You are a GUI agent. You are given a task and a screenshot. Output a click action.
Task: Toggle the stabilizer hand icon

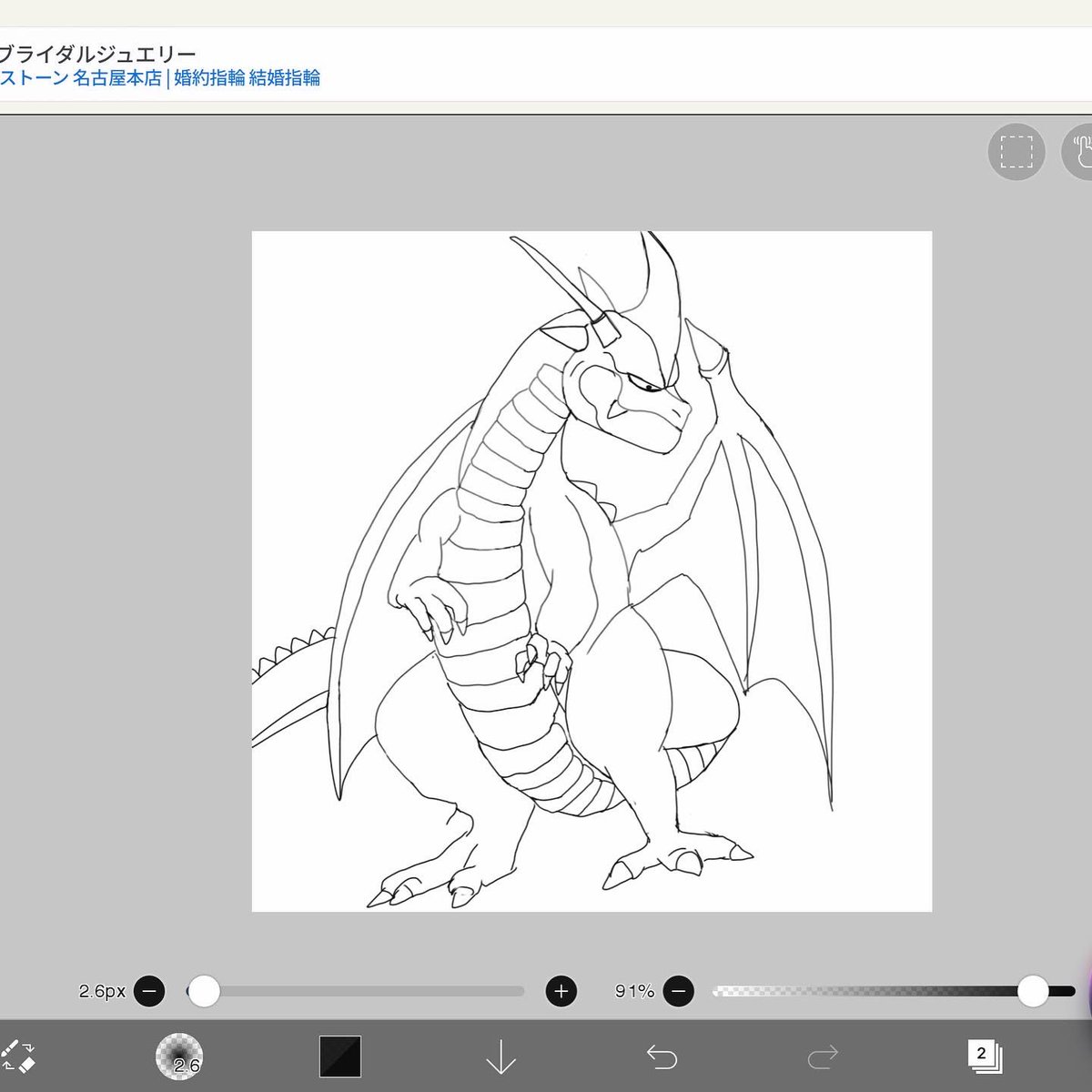1077,151
